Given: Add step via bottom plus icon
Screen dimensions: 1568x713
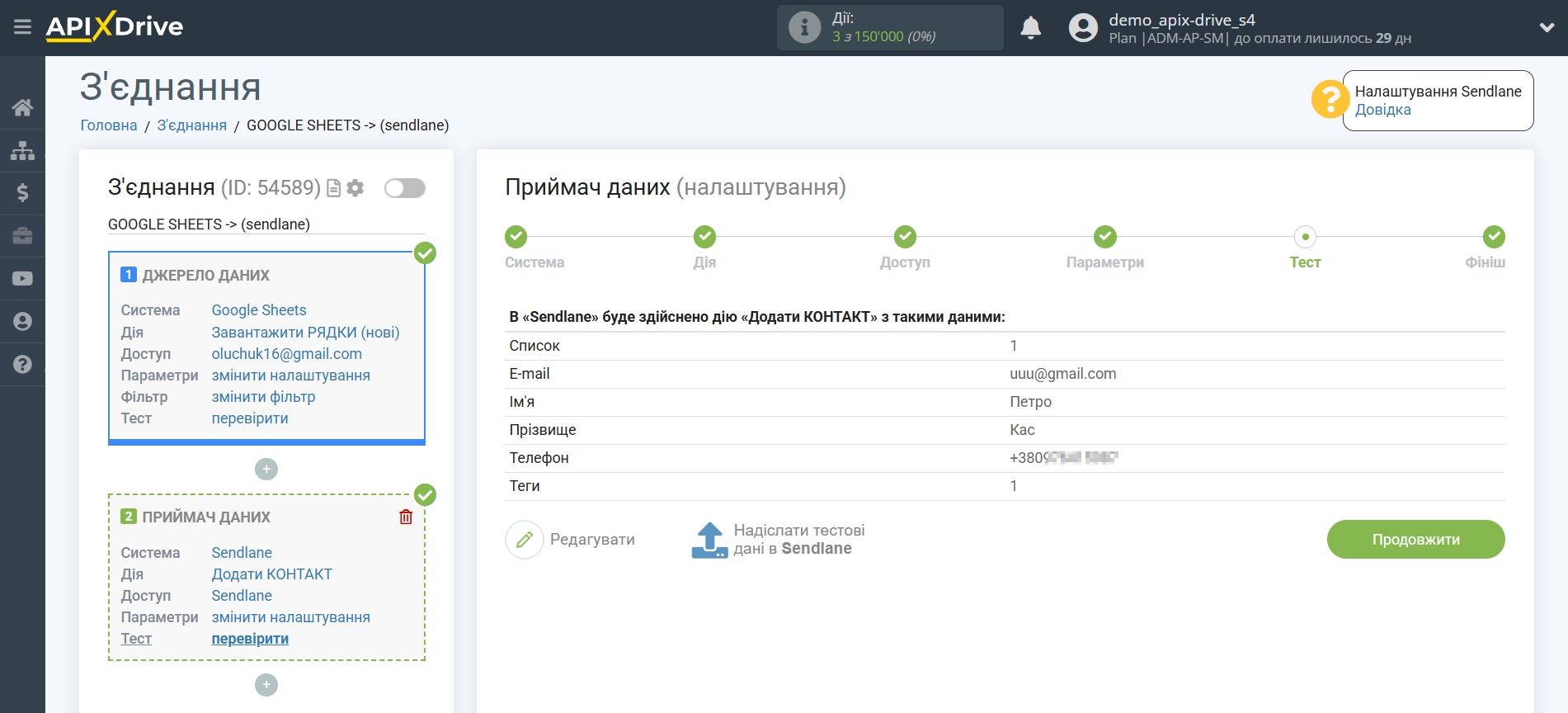Looking at the screenshot, I should click(x=266, y=685).
